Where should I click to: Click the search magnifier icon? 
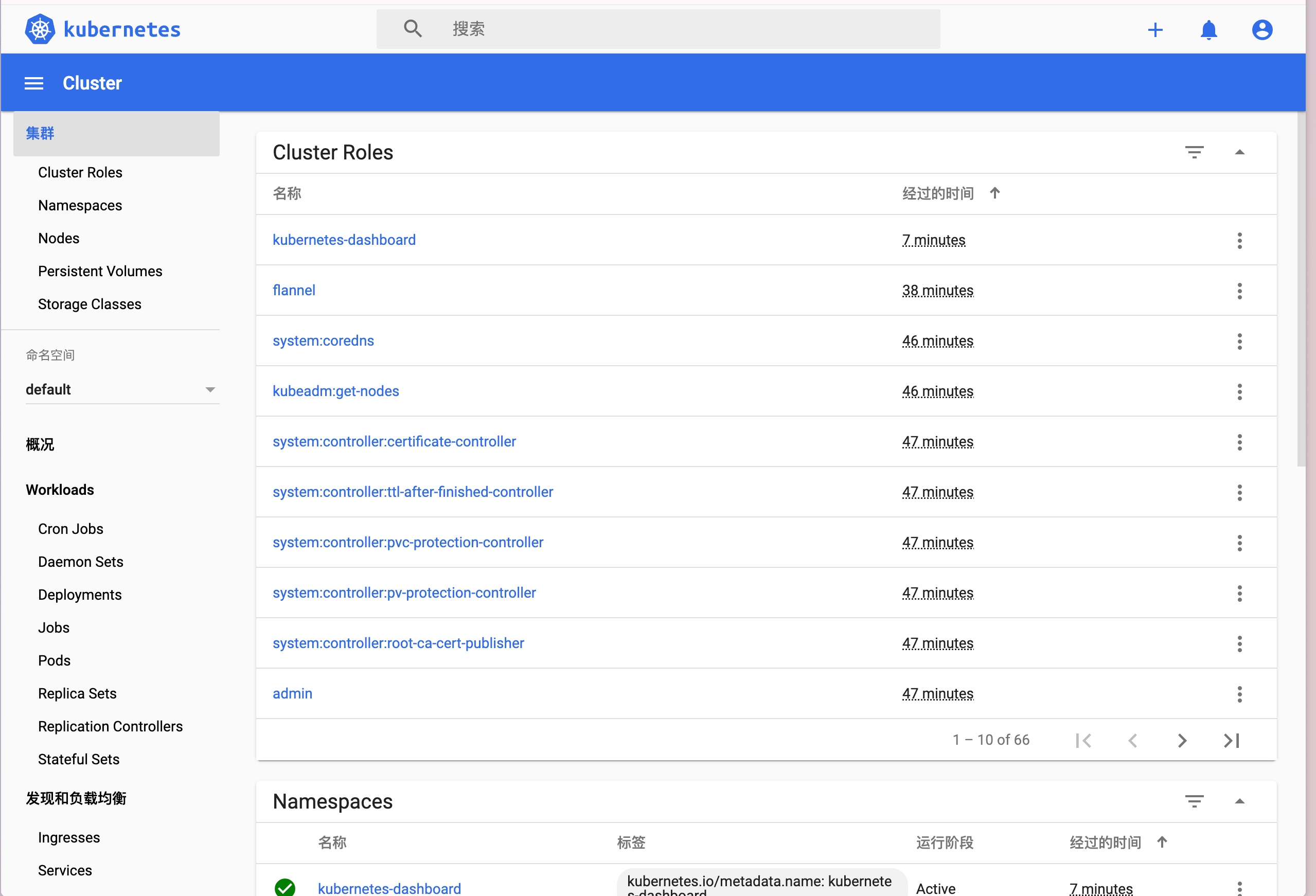(x=413, y=28)
